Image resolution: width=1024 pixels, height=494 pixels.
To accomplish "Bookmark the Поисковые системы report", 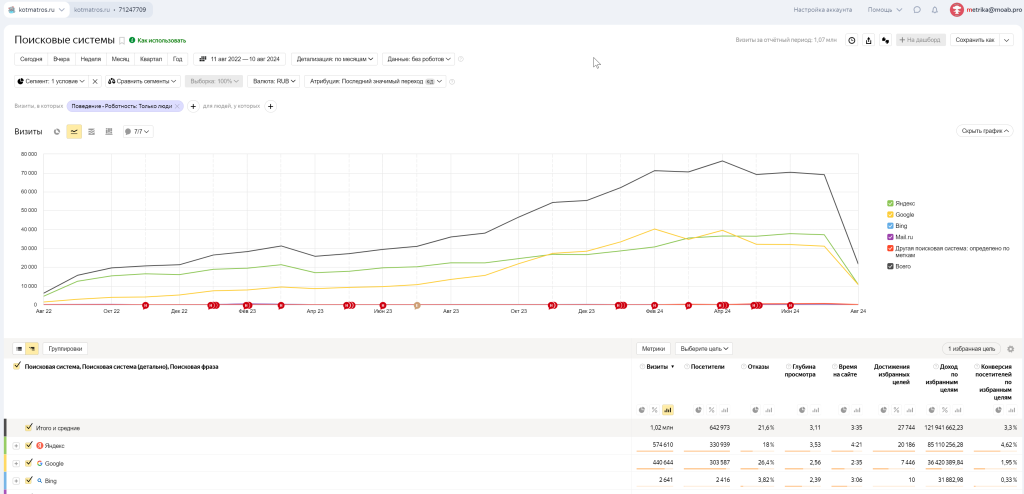I will 121,41.
